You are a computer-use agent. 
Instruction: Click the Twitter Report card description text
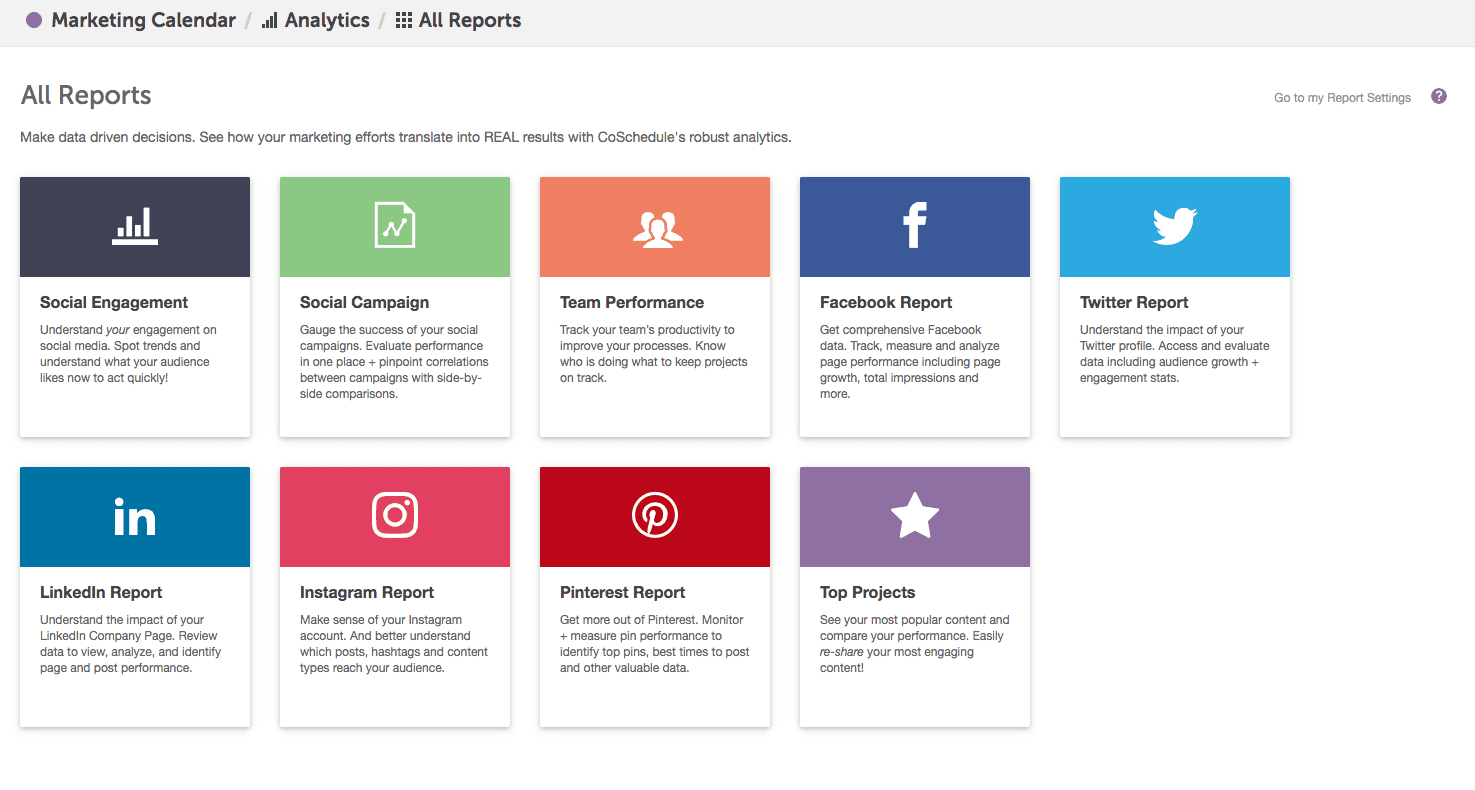tap(1175, 354)
